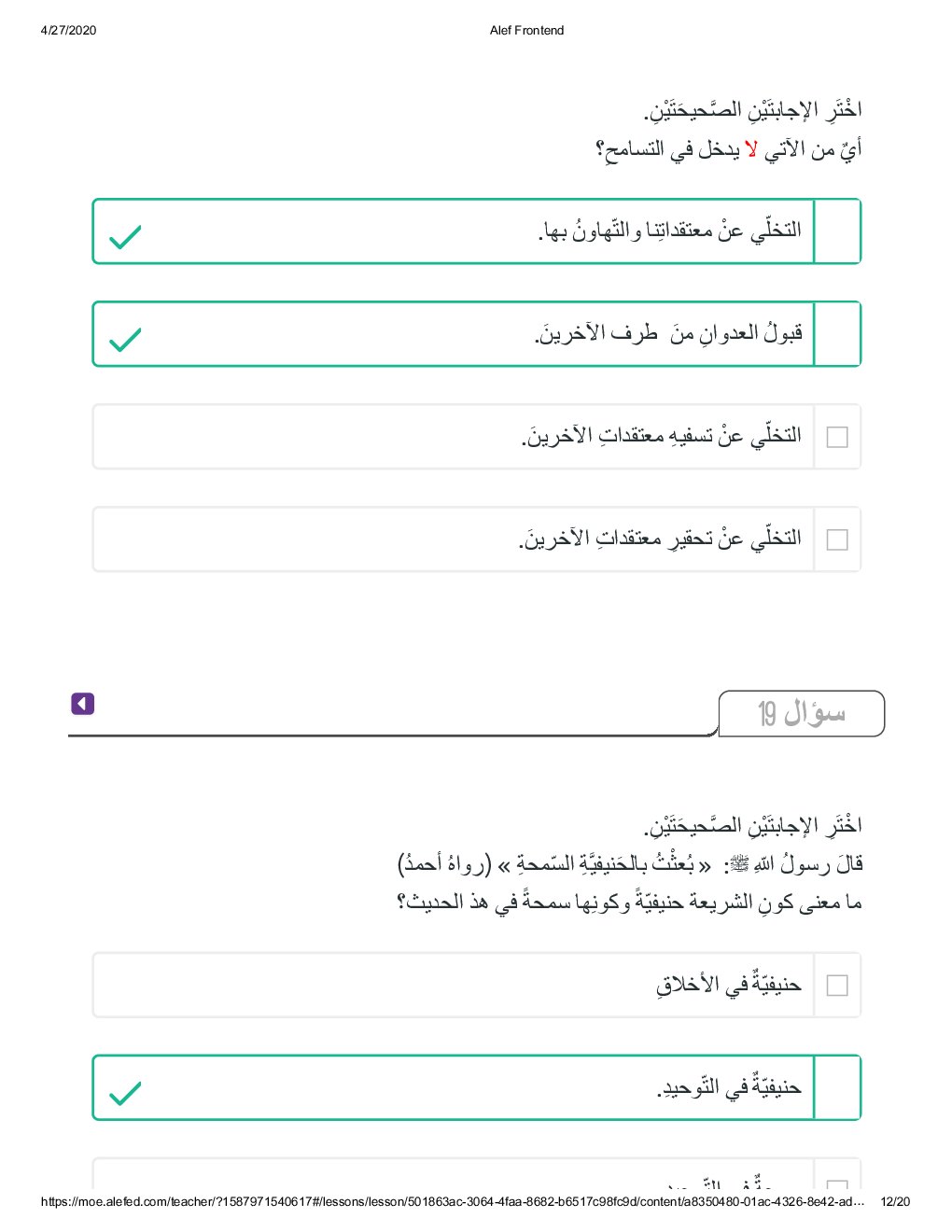Toggle the selection cell of "قبولُ العدوانِ" answer
Screen dimensions: 952x1232
[x=837, y=334]
